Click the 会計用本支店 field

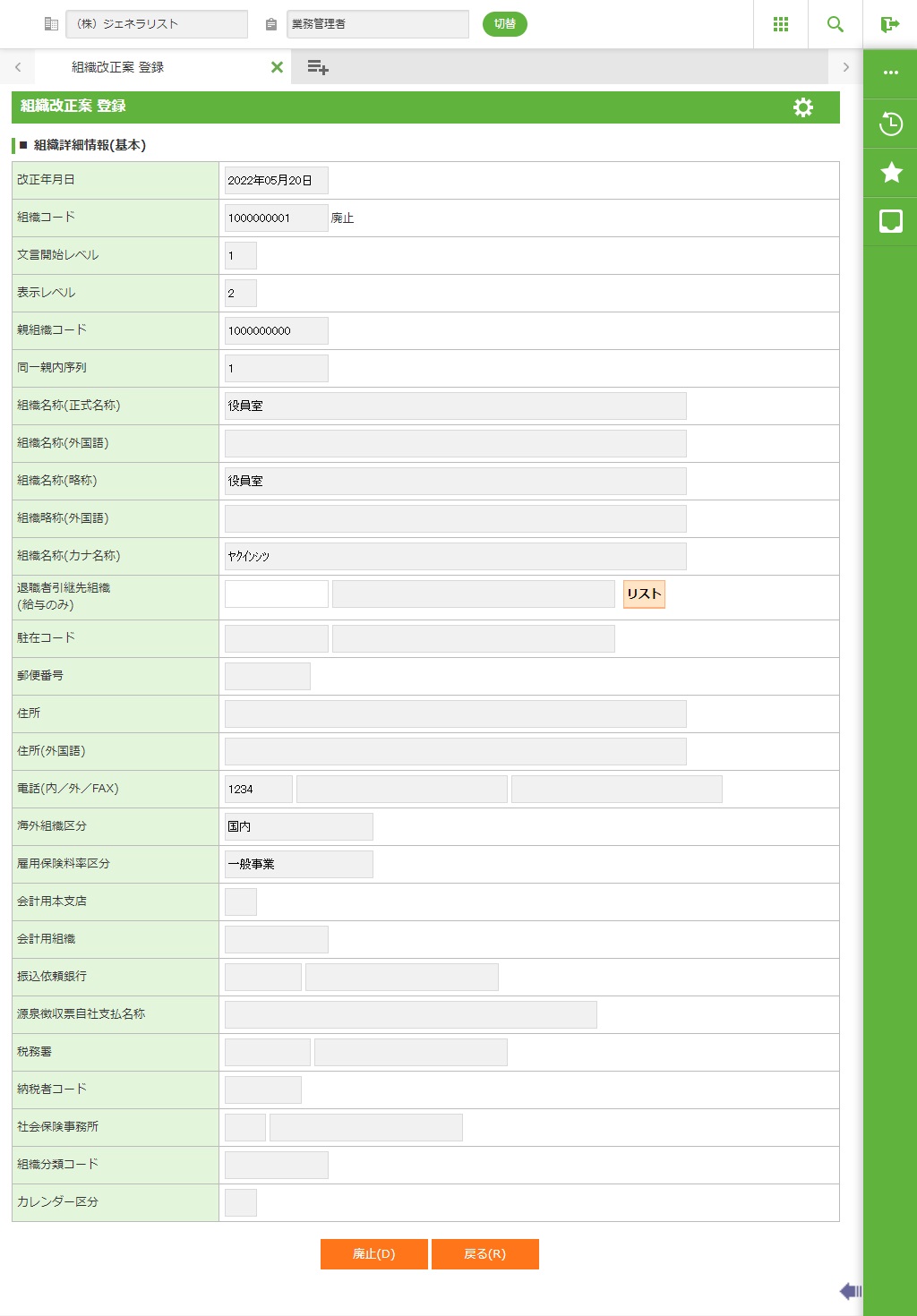coord(241,902)
